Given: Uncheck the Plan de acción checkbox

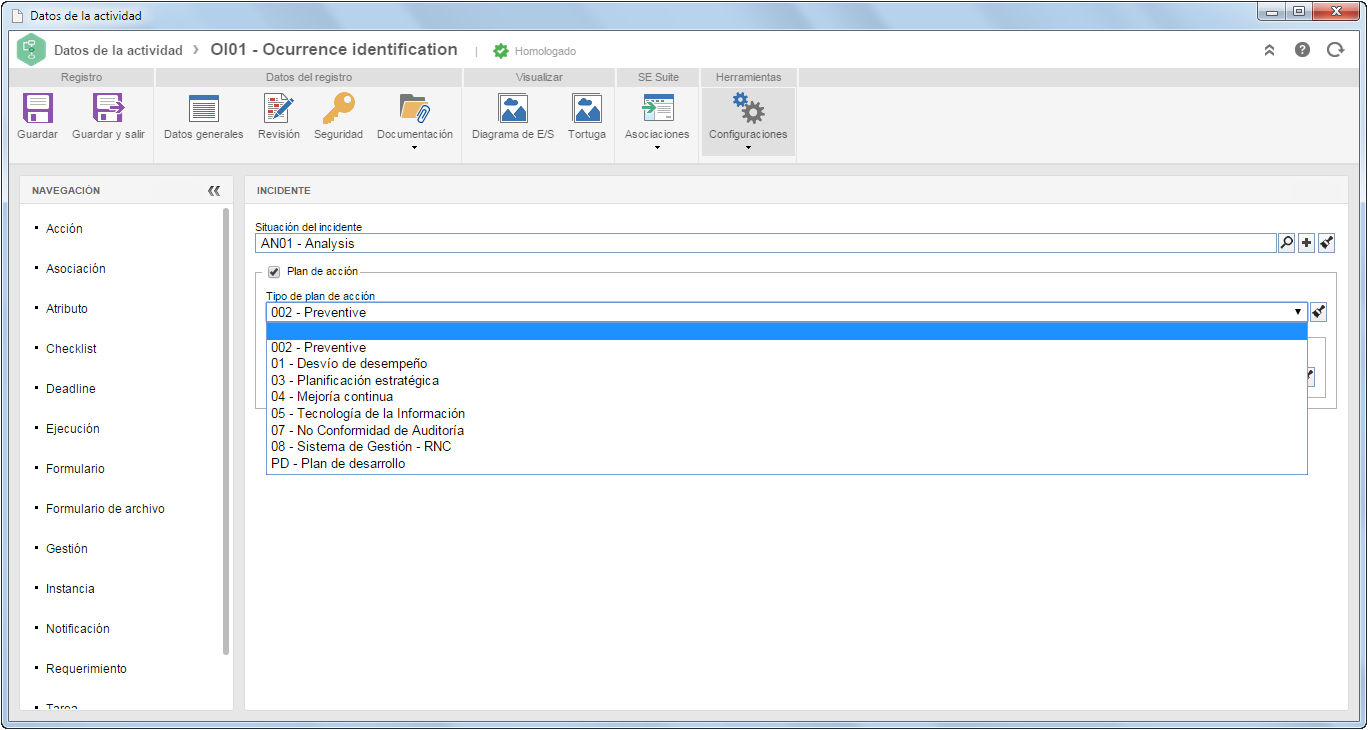Looking at the screenshot, I should tap(274, 271).
